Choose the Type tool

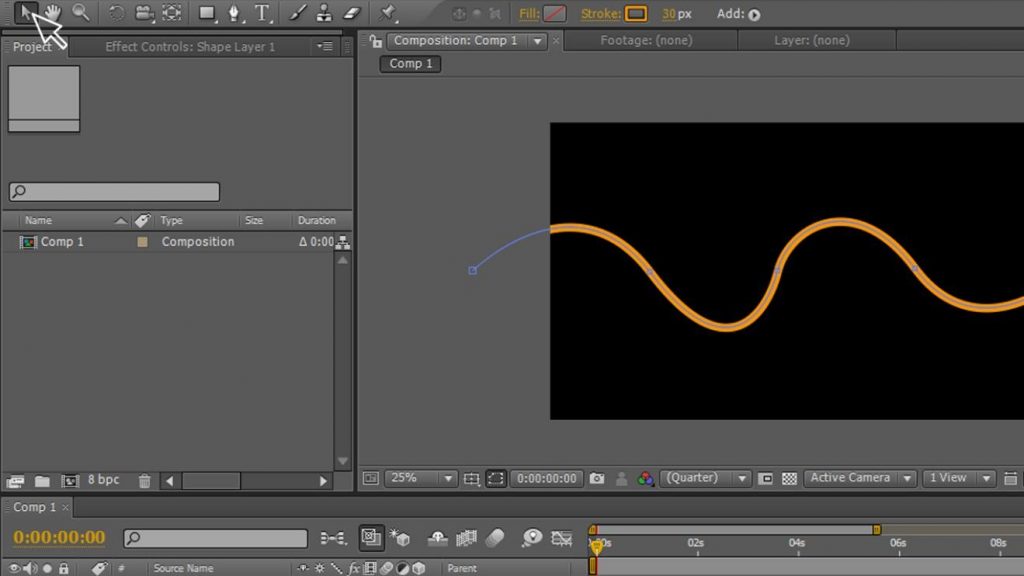coord(262,13)
